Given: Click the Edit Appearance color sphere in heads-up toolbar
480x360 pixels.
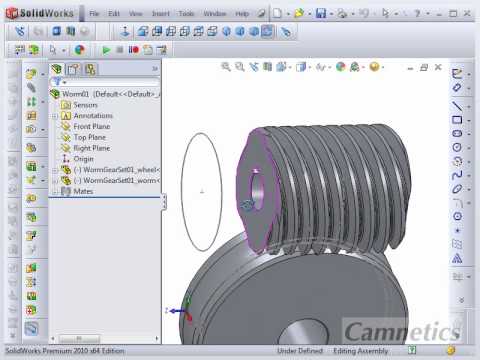Looking at the screenshot, I should click(340, 67).
